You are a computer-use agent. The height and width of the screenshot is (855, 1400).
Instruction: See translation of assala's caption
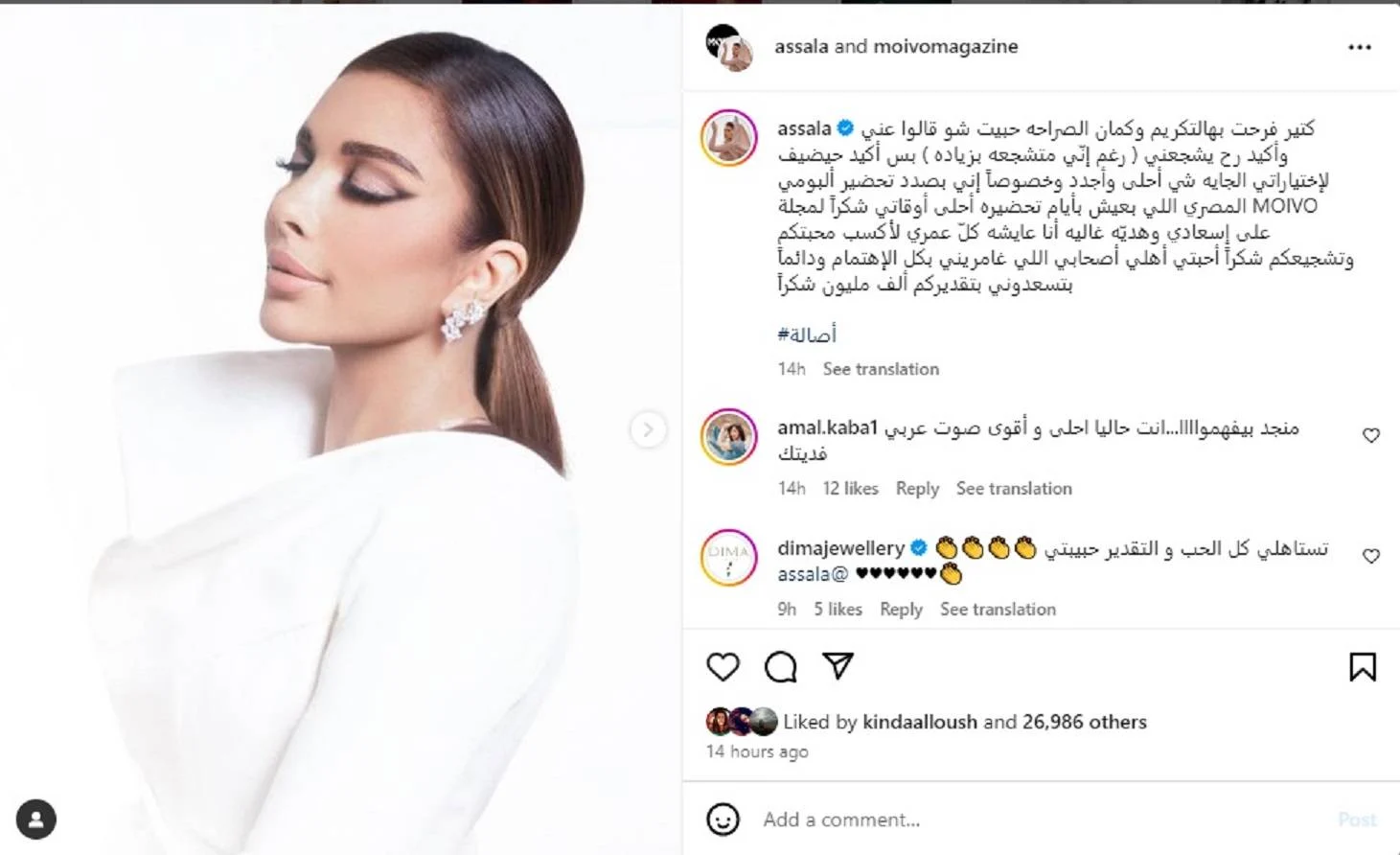pyautogui.click(x=881, y=369)
